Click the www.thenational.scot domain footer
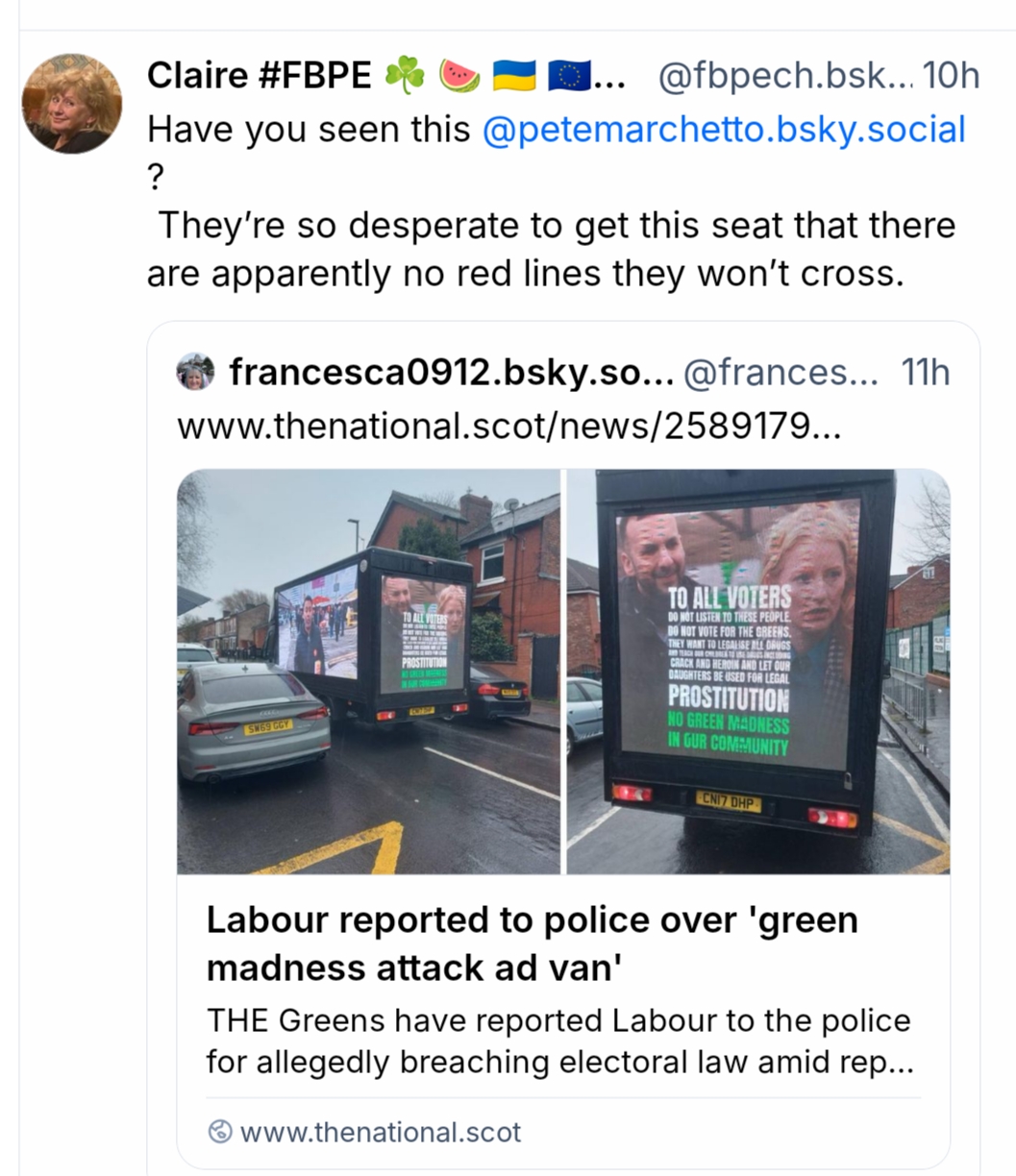This screenshot has height=1176, width=1016. click(380, 1132)
